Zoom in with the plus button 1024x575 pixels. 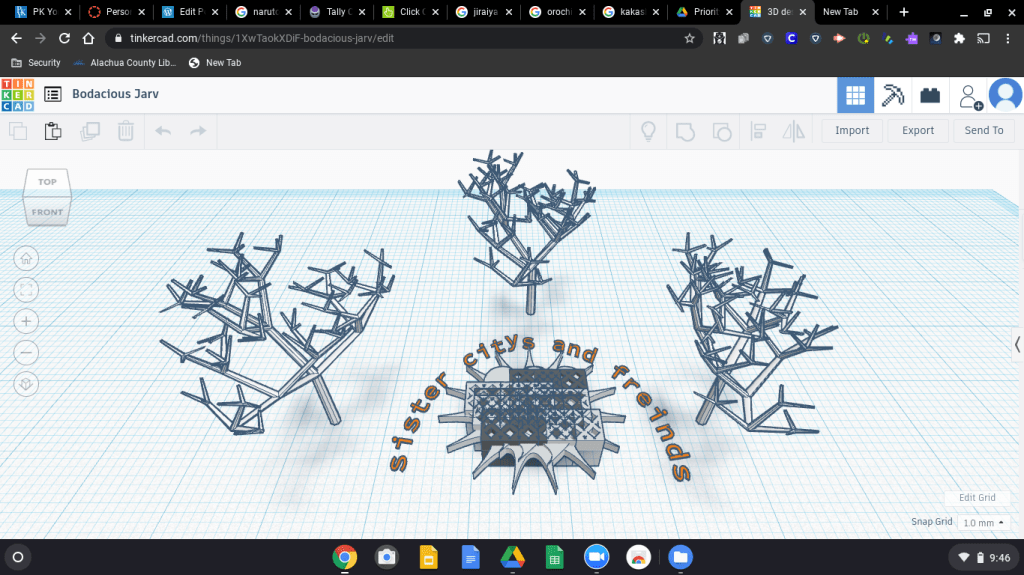[x=26, y=321]
